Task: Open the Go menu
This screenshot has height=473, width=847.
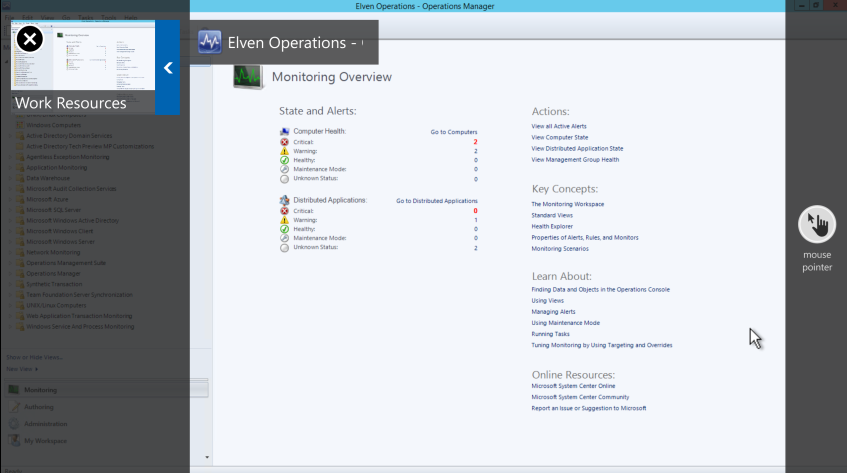Action: (66, 18)
